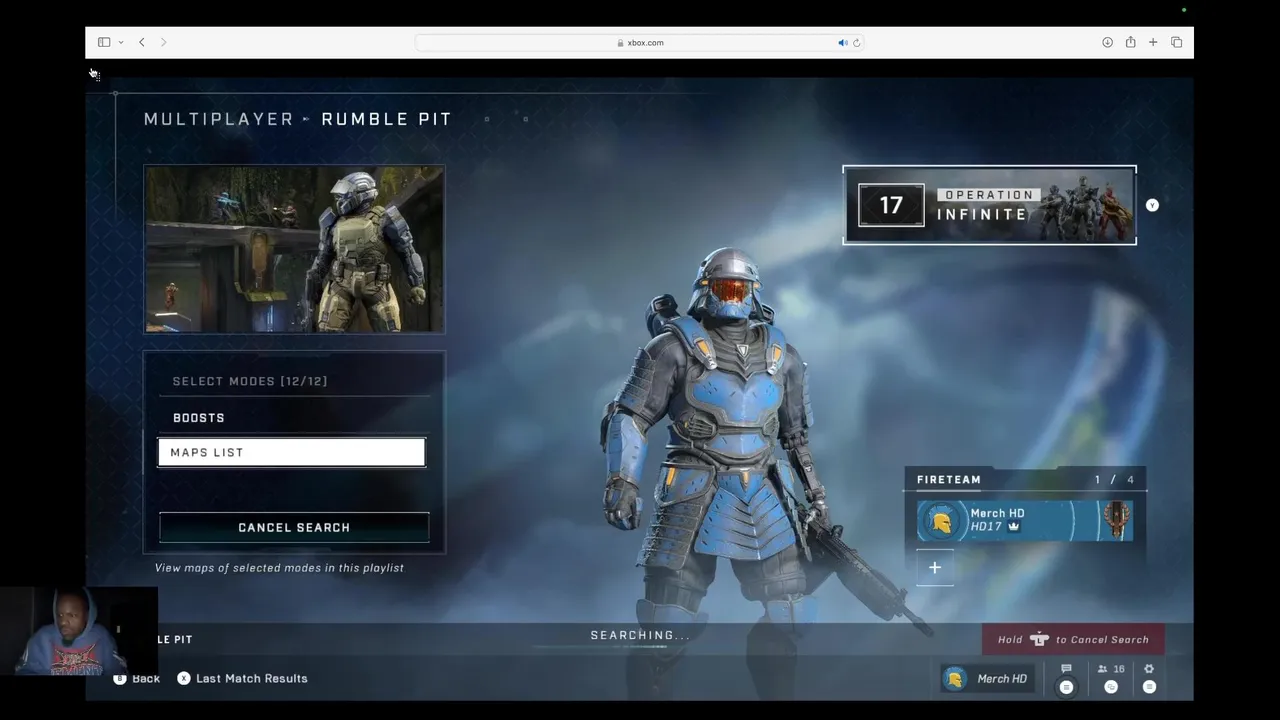Screen dimensions: 1280x720
Task: Click the menu button under the gear
Action: click(x=1149, y=687)
